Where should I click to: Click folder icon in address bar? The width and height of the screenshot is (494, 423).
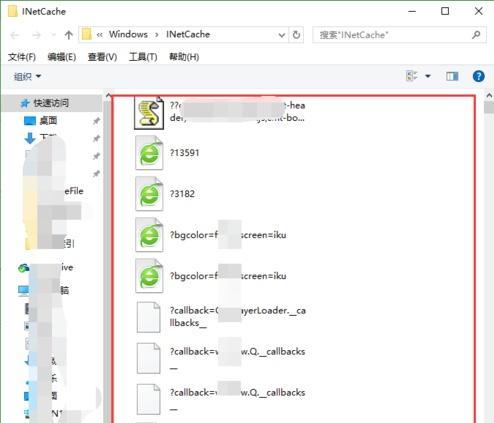tap(86, 34)
